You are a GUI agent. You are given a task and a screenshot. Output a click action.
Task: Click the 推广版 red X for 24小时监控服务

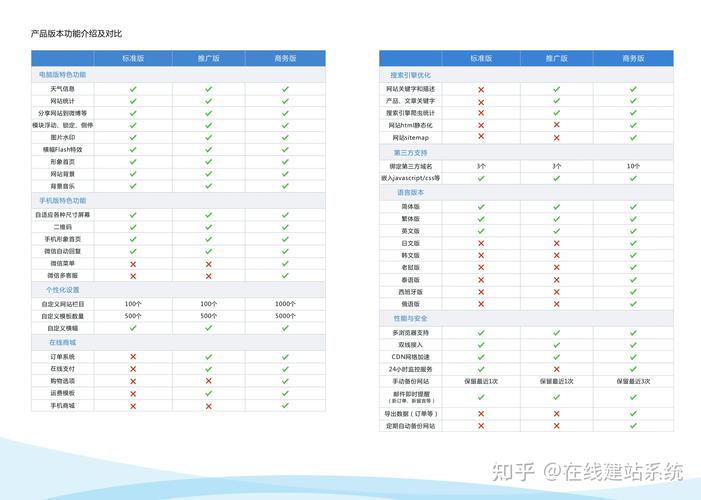557,369
